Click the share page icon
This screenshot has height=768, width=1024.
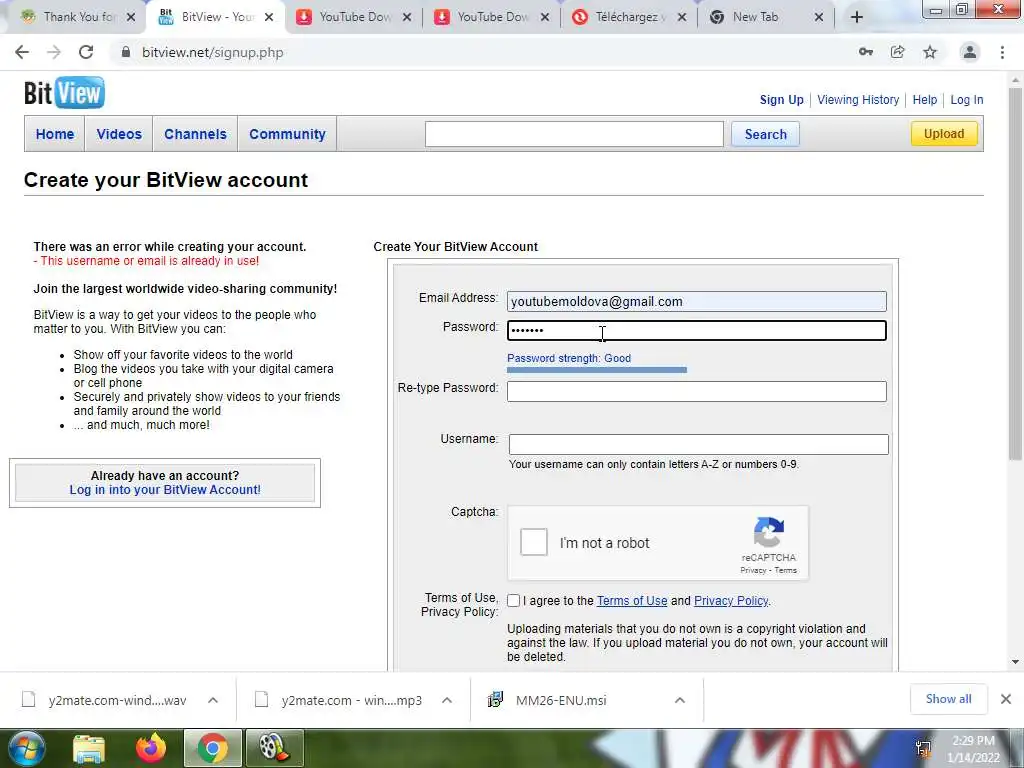pos(898,52)
